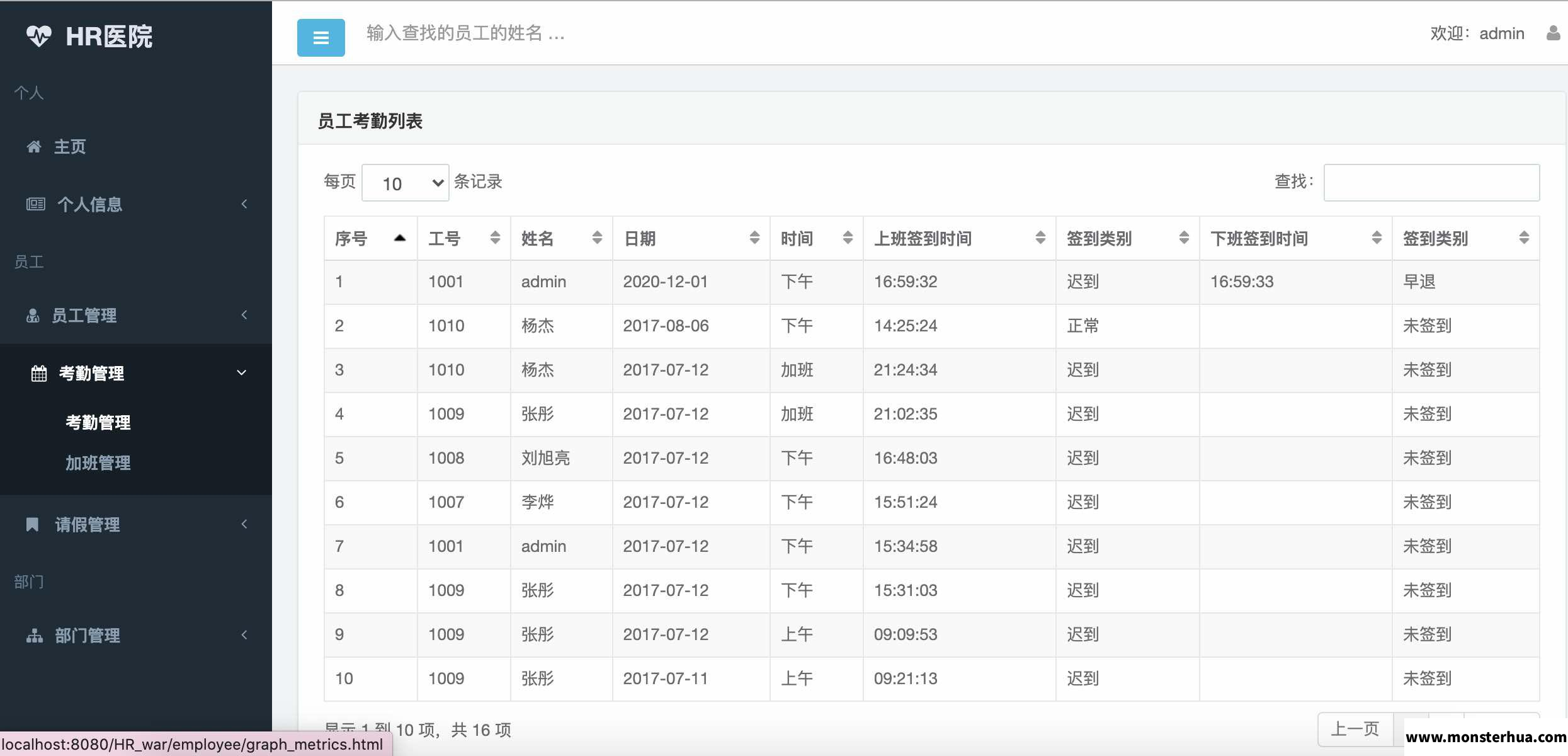Click the ID card icon beside 个人信息
Viewport: 1568px width, 756px height.
[x=35, y=204]
